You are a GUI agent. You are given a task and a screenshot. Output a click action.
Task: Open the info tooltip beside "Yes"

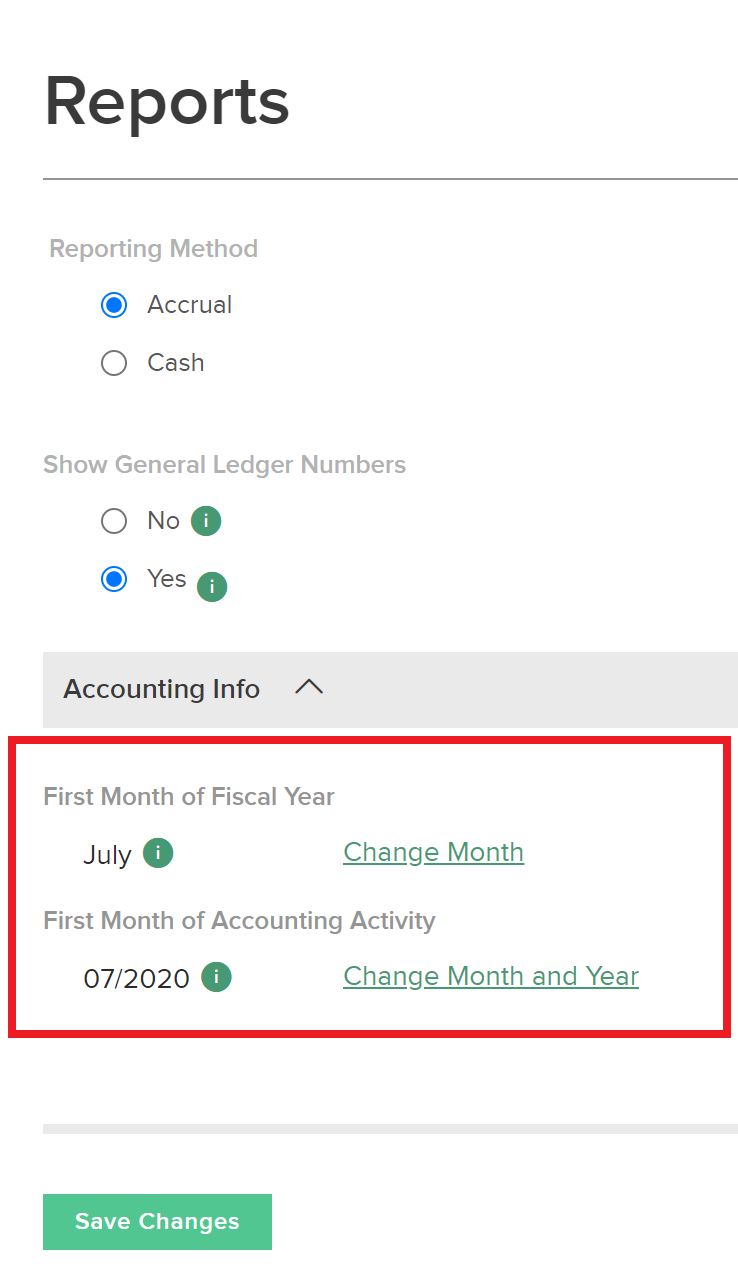pyautogui.click(x=212, y=586)
